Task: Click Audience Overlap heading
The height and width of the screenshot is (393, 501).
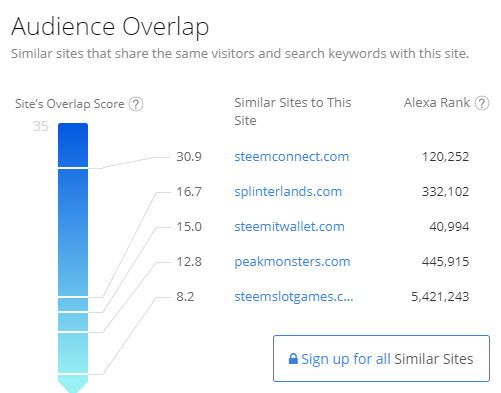Action: [110, 27]
